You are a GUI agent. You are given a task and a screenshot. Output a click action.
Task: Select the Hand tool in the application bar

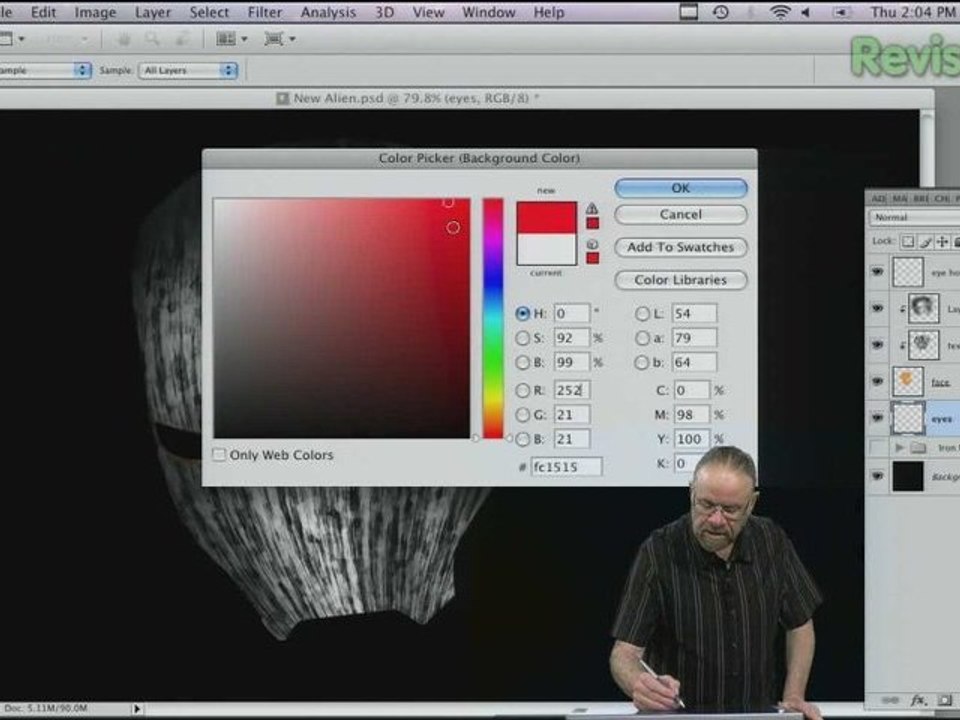[124, 39]
